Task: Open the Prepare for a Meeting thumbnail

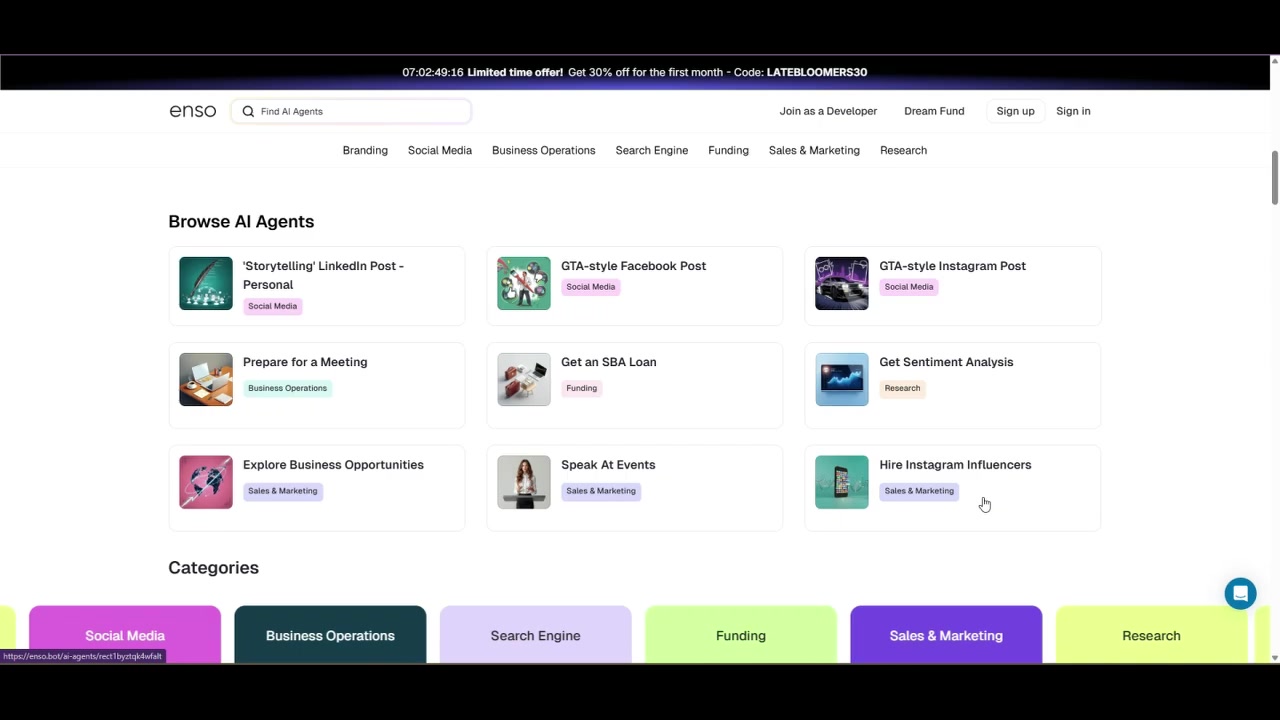Action: tap(206, 379)
